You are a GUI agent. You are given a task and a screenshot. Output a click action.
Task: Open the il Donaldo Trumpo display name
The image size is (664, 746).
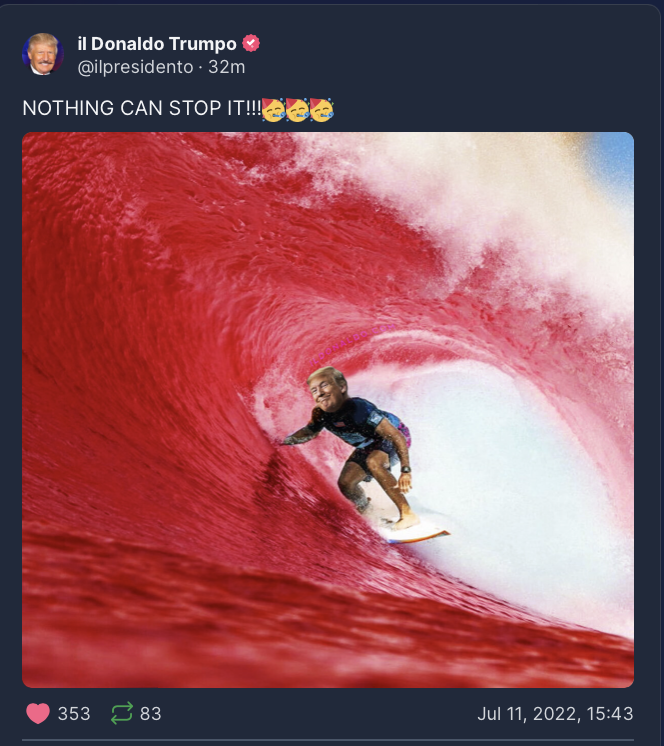[x=157, y=44]
